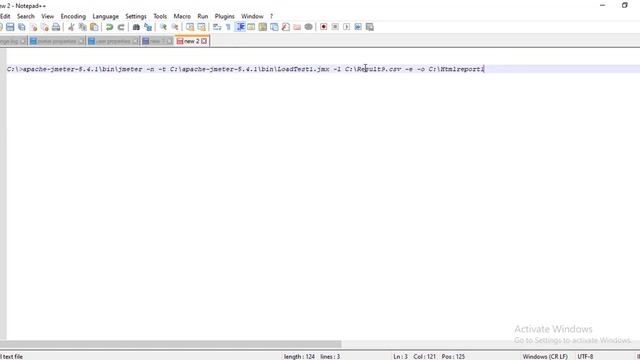Open the Edit menu

(5, 16)
